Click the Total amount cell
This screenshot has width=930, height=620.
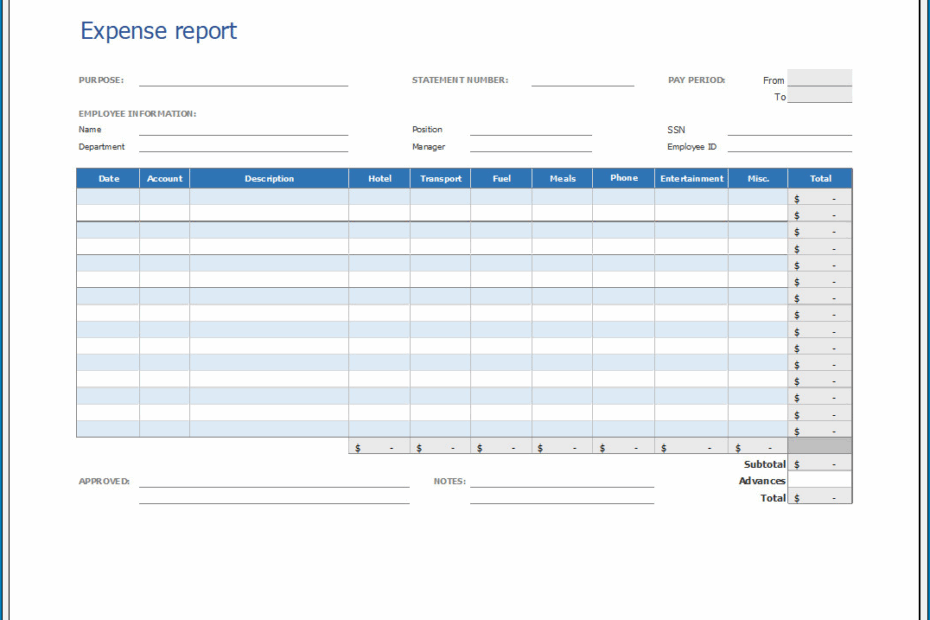point(818,498)
